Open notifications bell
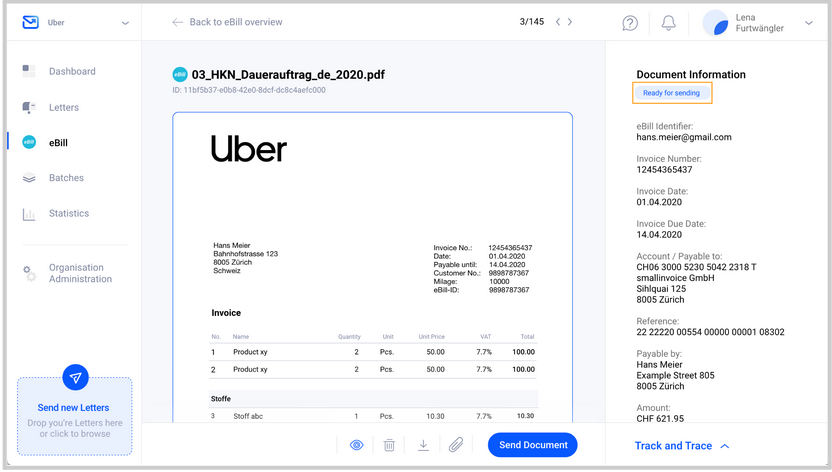 pos(669,23)
